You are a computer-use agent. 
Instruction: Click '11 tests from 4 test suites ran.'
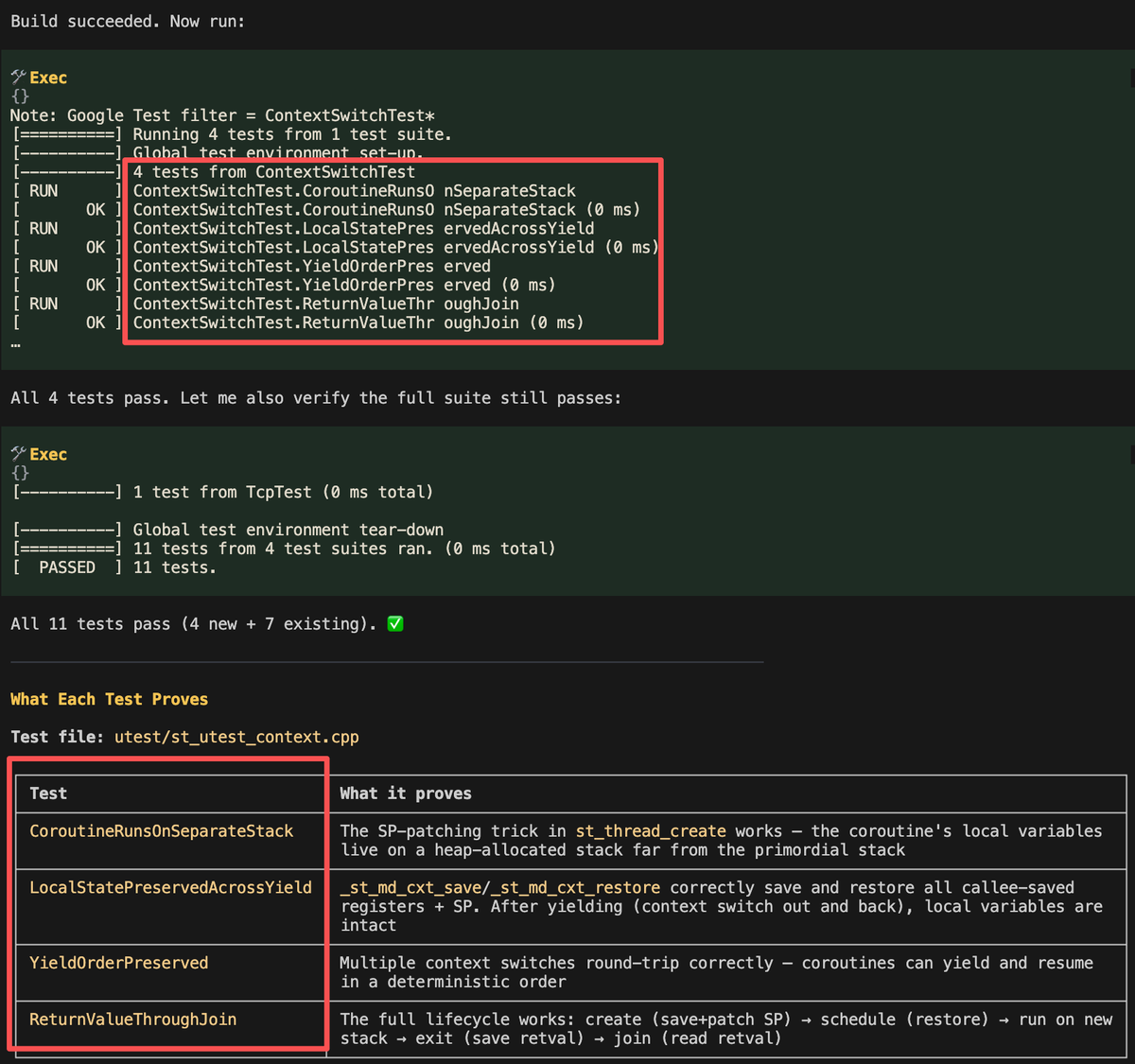(284, 549)
